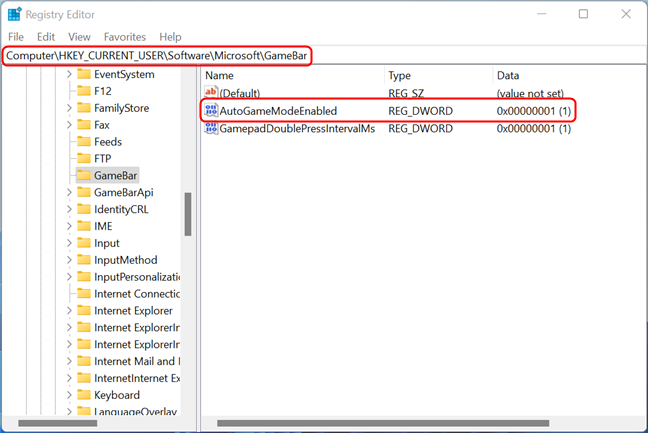Image resolution: width=648 pixels, height=433 pixels.
Task: Click the InputMethod folder icon
Action: tap(84, 260)
